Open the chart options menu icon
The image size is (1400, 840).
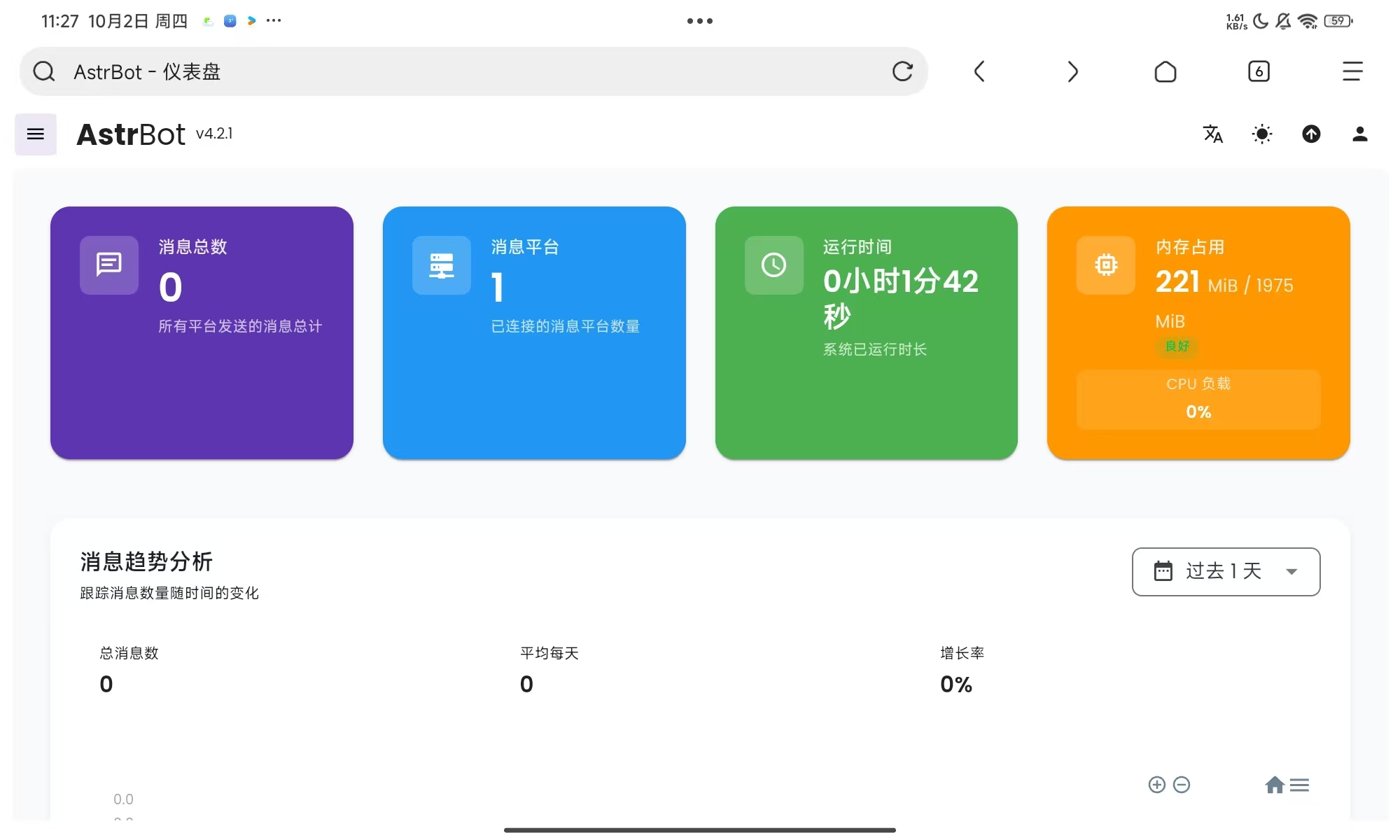coord(1299,785)
